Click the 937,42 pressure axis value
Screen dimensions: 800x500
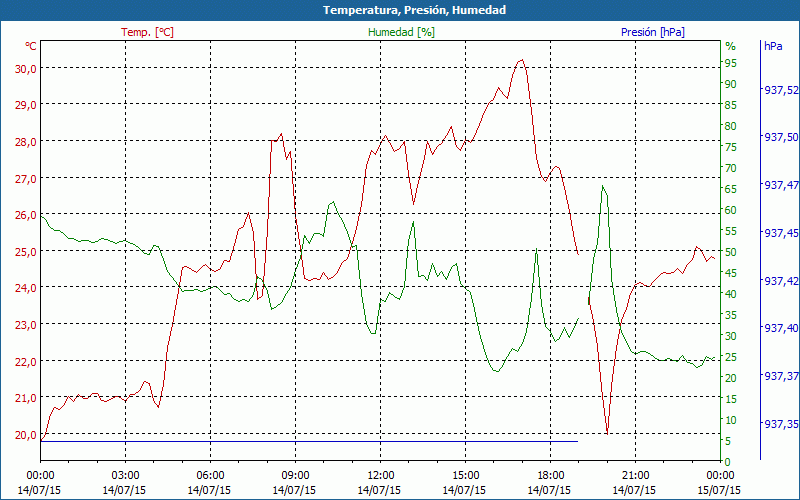pos(781,281)
